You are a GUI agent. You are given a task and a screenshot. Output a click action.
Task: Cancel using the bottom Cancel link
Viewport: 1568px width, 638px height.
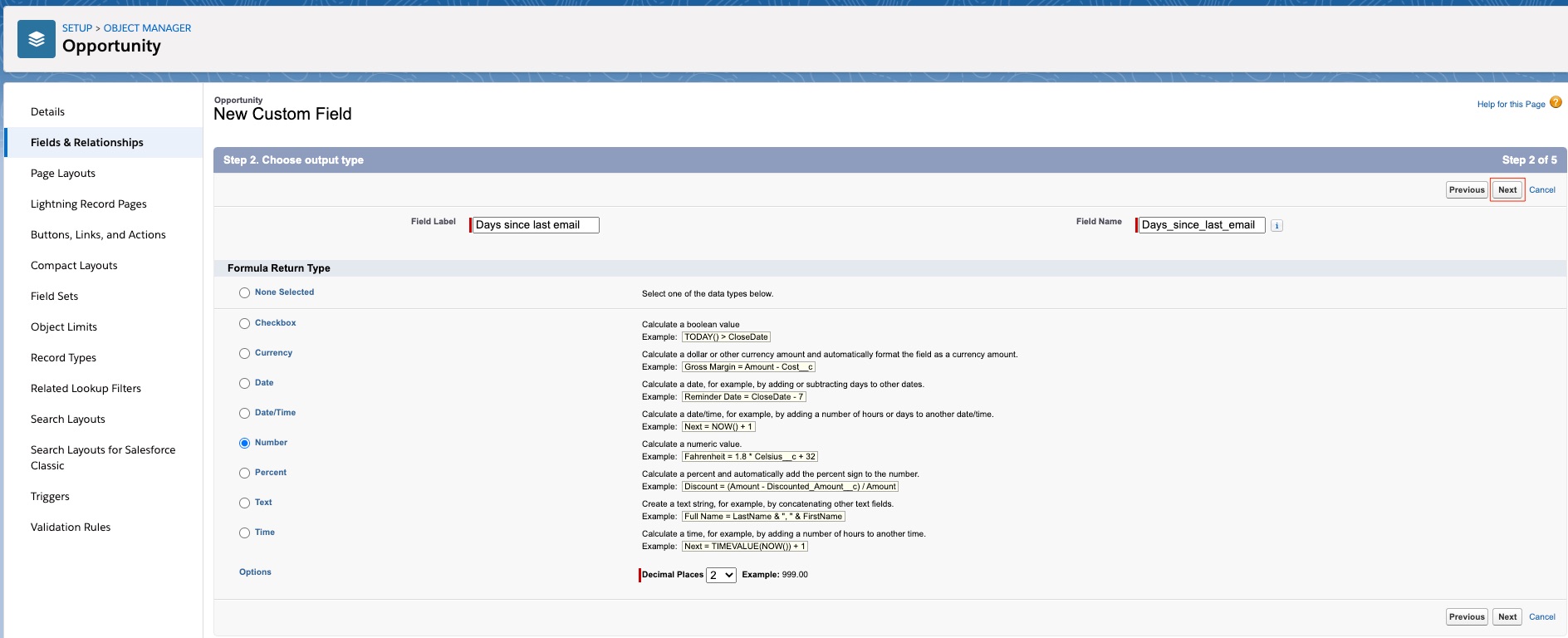pyautogui.click(x=1541, y=617)
